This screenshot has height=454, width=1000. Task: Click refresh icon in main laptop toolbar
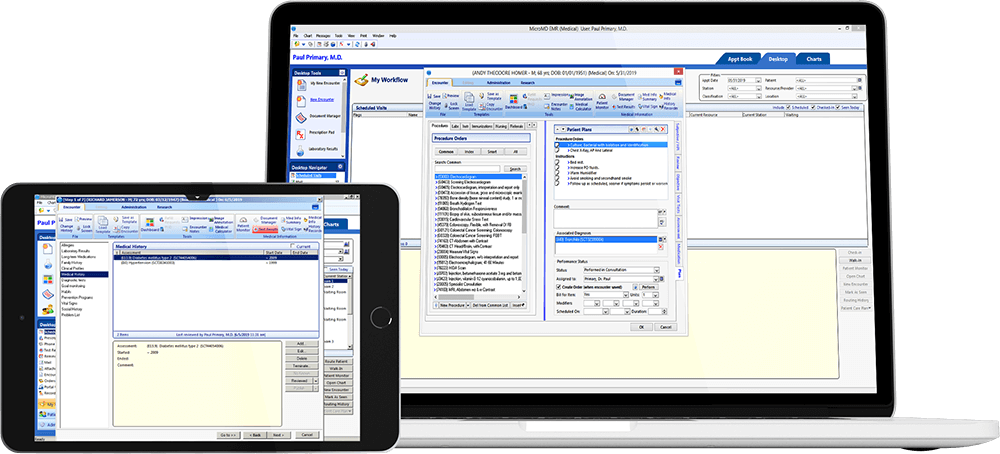(x=357, y=44)
